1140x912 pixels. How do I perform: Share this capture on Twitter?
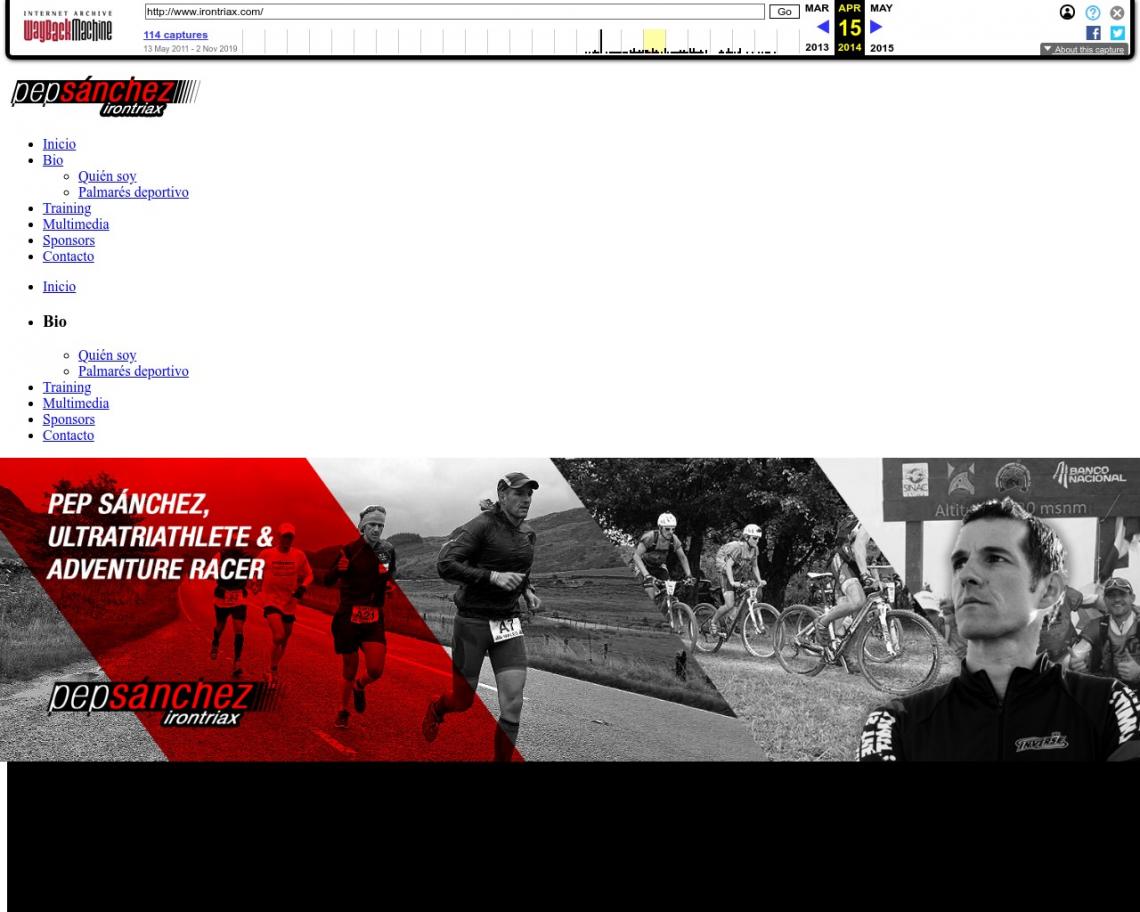point(1117,33)
